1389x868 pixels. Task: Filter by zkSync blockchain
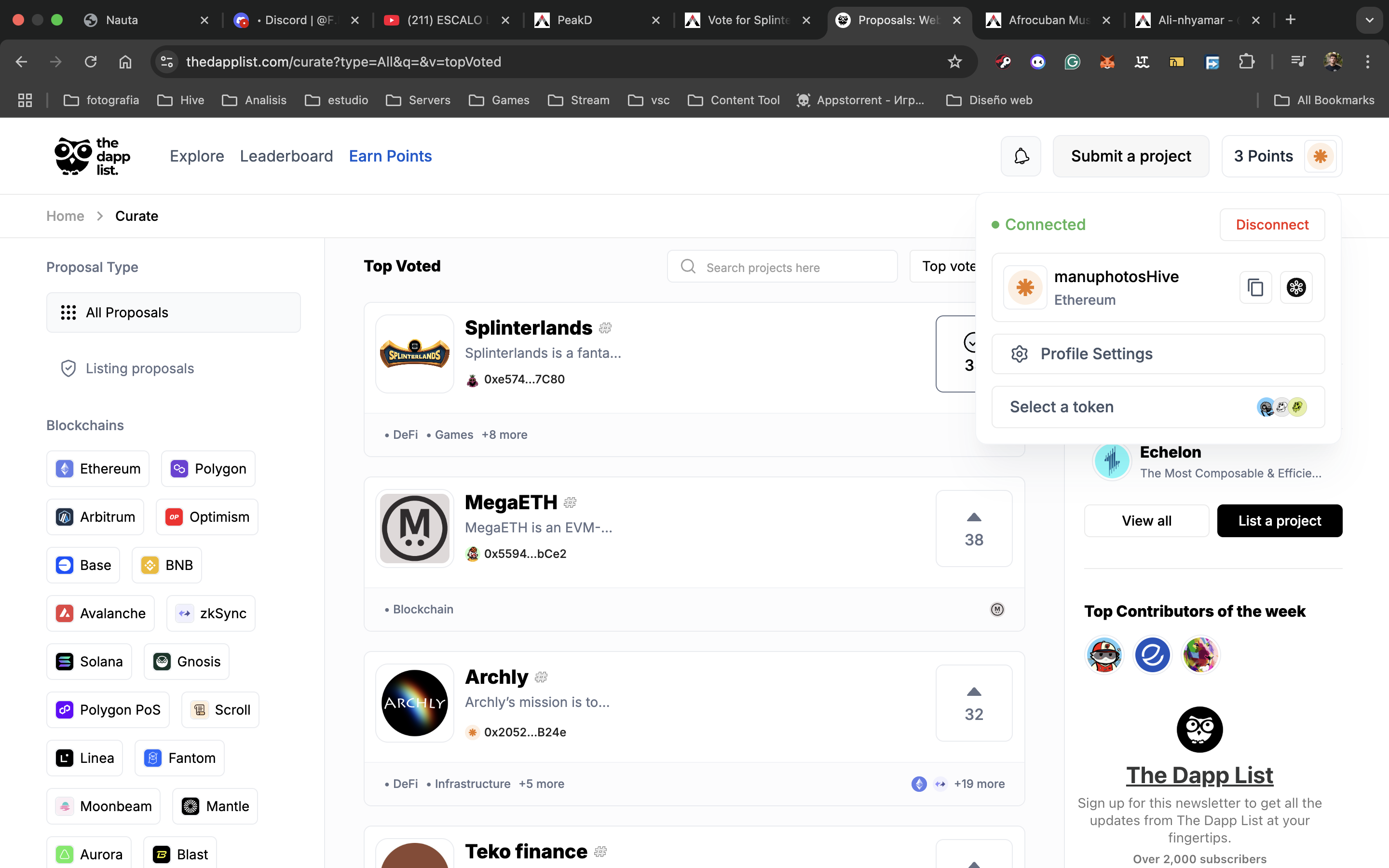click(211, 613)
